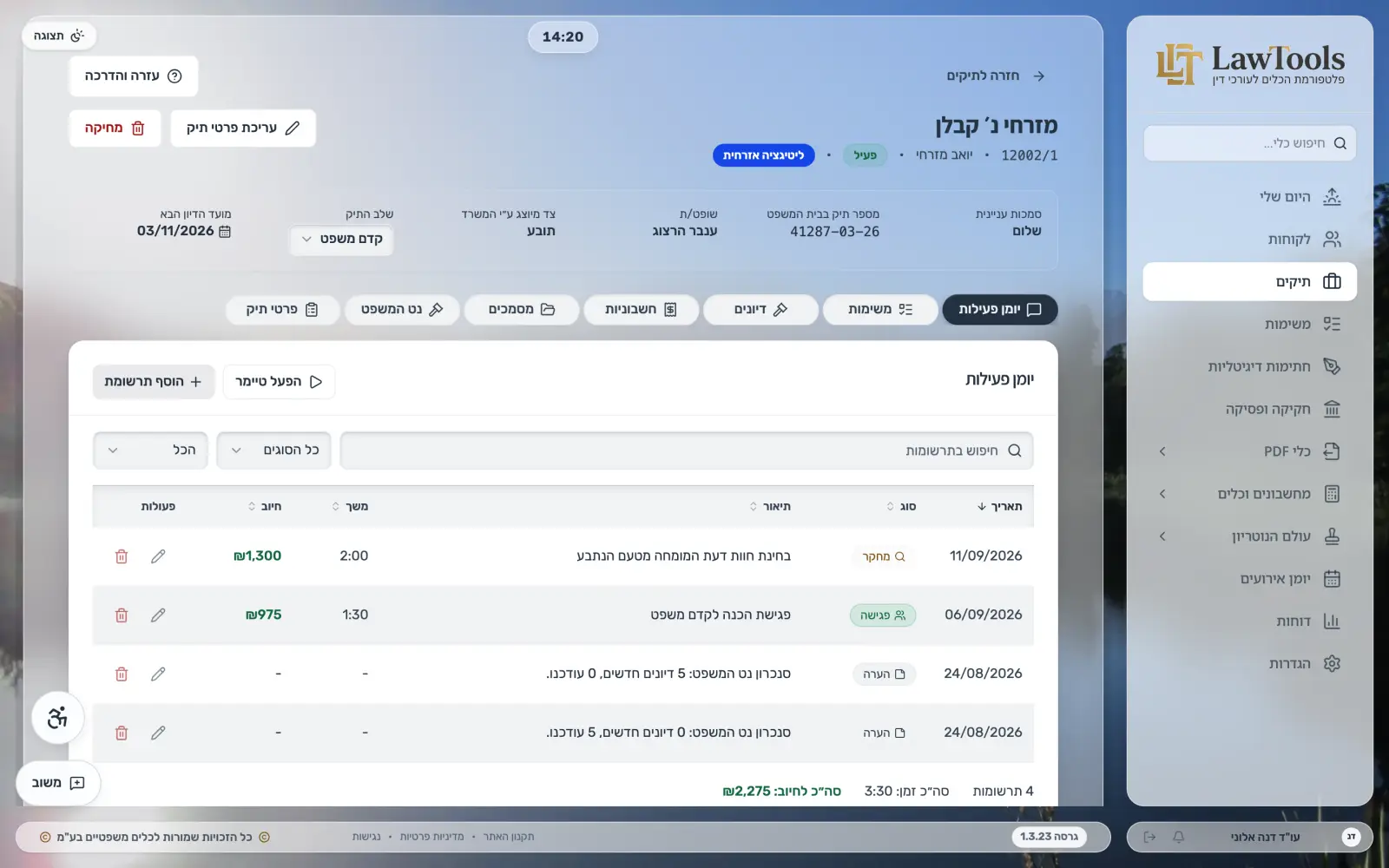Switch to the פרטי תיק tab
Viewport: 1389px width, 868px height.
click(282, 310)
